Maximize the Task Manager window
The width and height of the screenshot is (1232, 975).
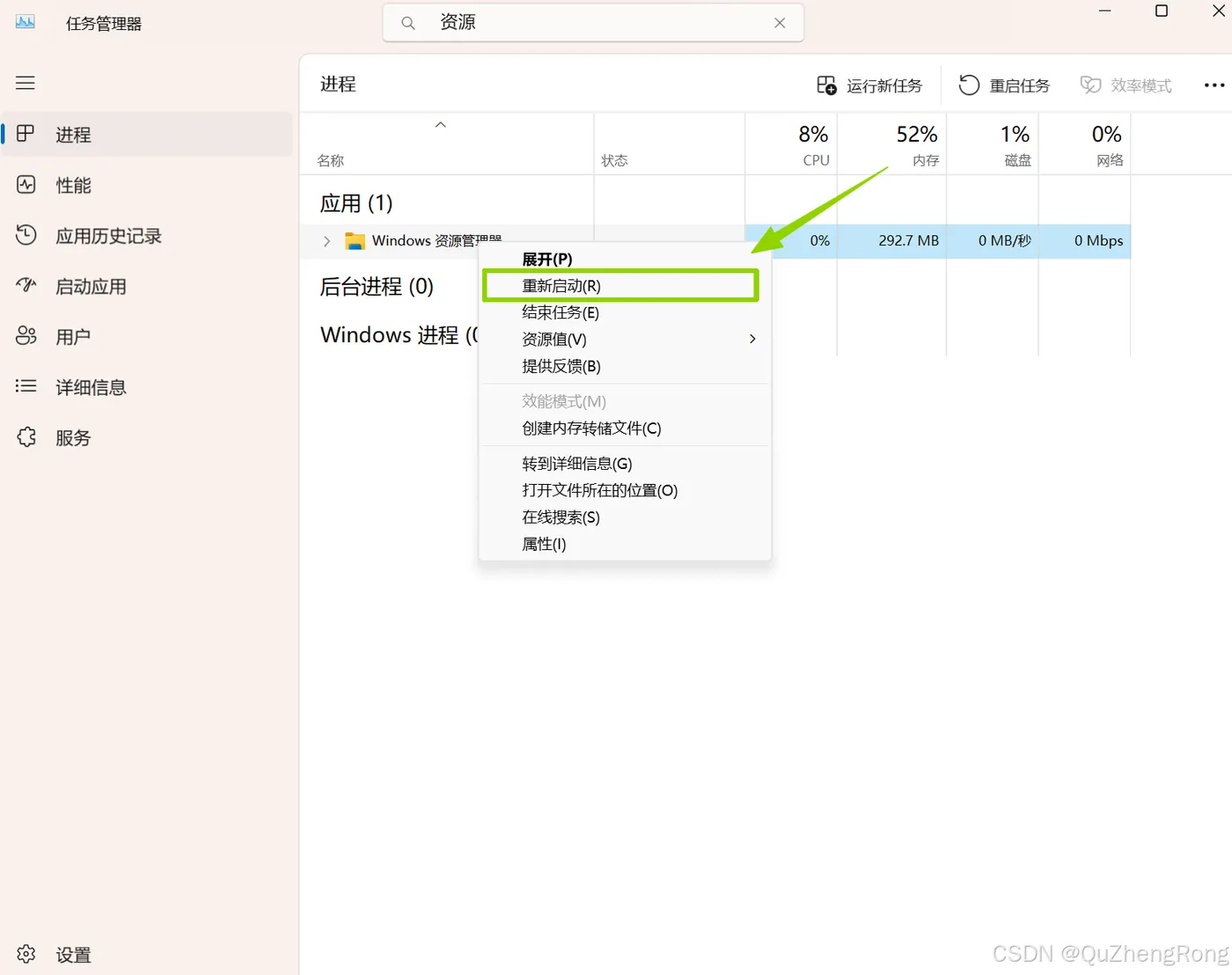pos(1162,11)
